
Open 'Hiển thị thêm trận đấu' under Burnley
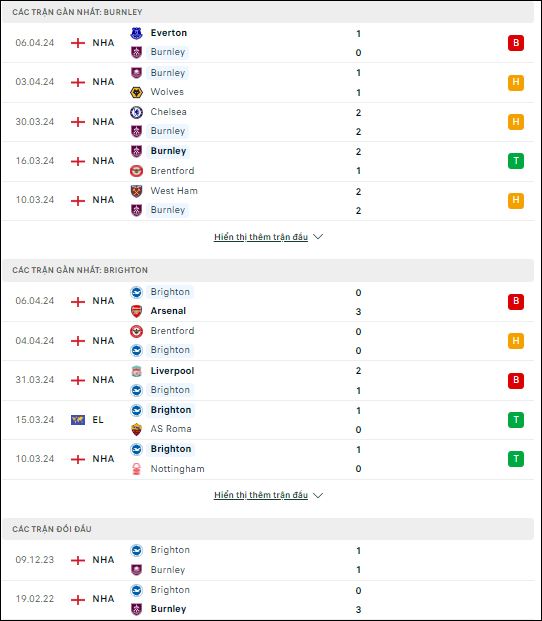(x=261, y=237)
